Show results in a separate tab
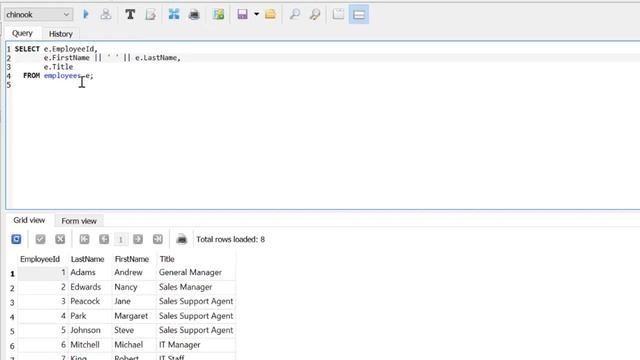Screen dimensions: 640x360 coord(338,14)
